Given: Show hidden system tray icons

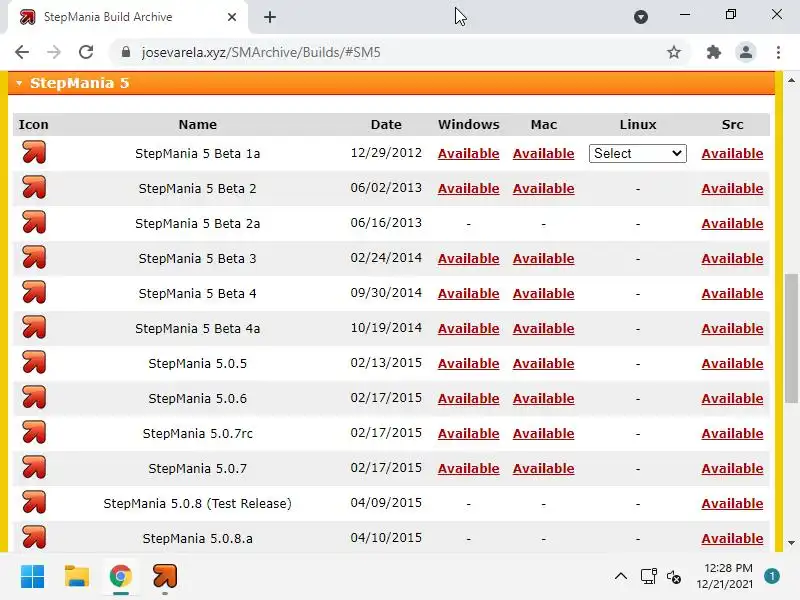Looking at the screenshot, I should pos(621,577).
